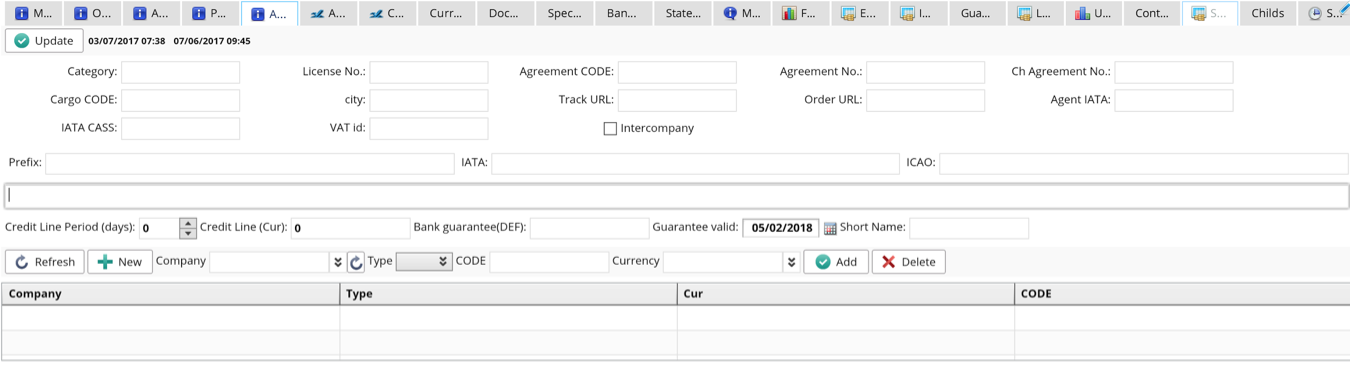Click the chart icon on the F... tab
The image size is (1350, 386).
789,14
